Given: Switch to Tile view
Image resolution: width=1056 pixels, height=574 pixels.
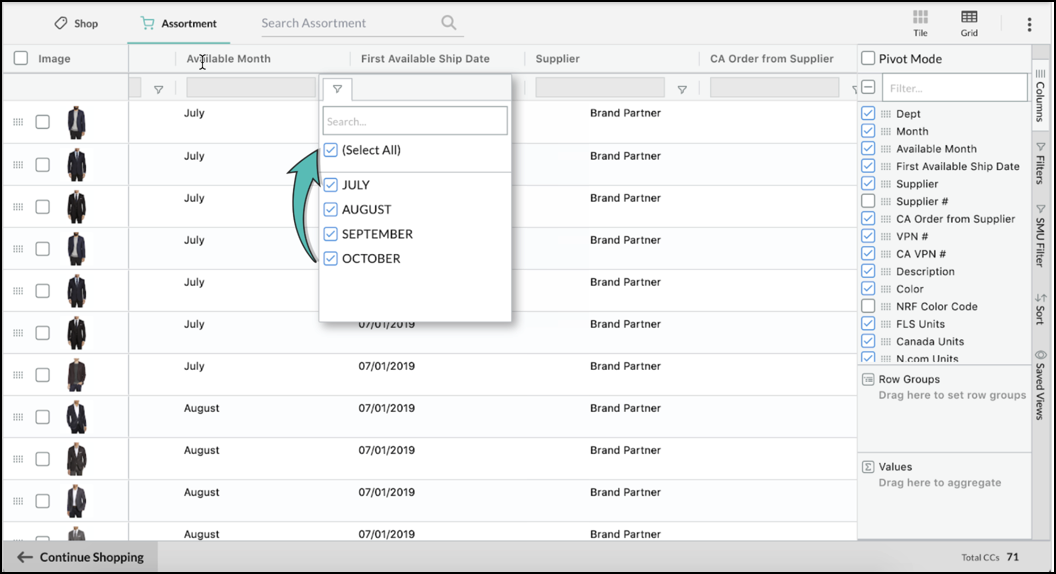Looking at the screenshot, I should pos(920,23).
